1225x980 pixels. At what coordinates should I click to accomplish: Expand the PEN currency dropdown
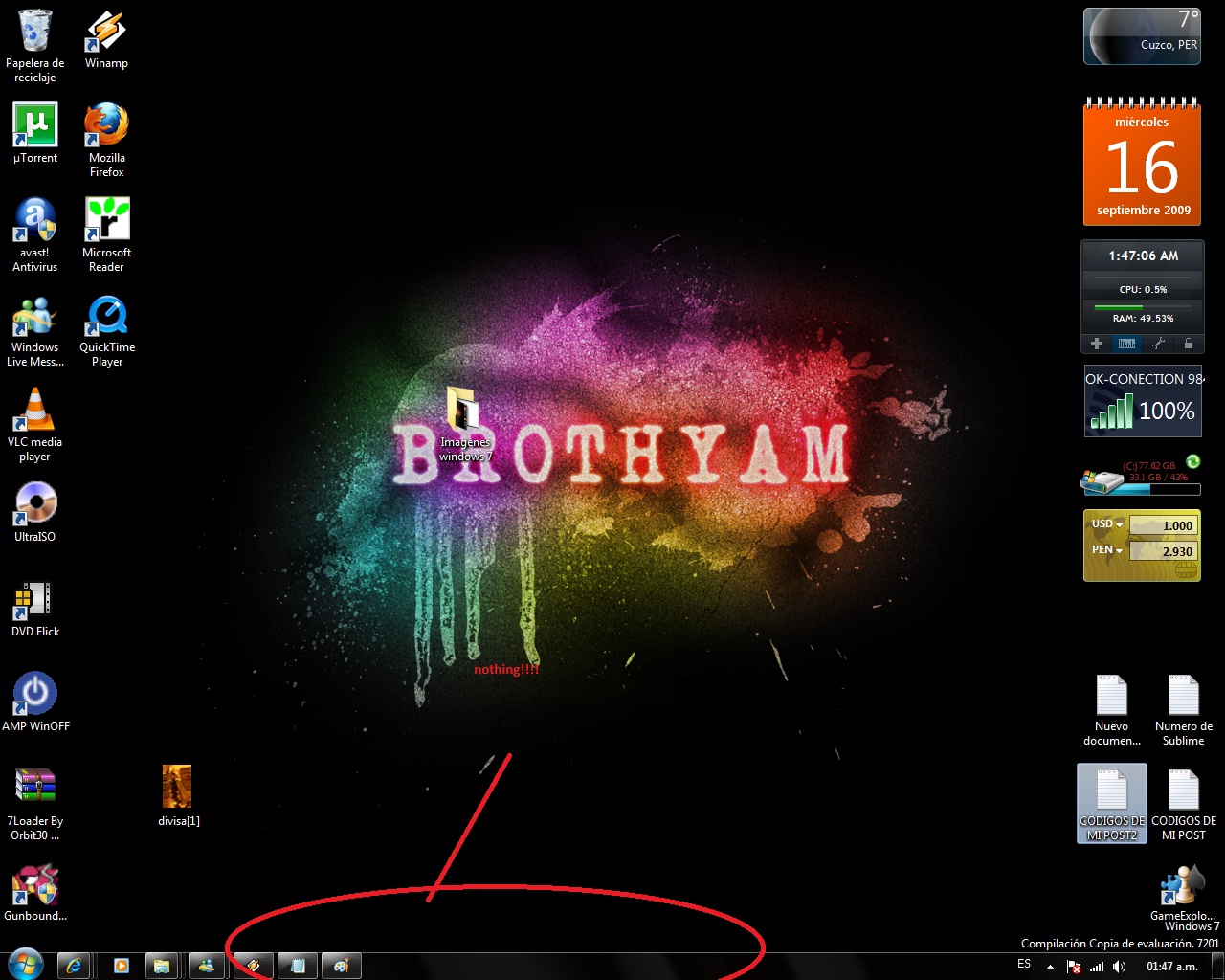point(1107,550)
